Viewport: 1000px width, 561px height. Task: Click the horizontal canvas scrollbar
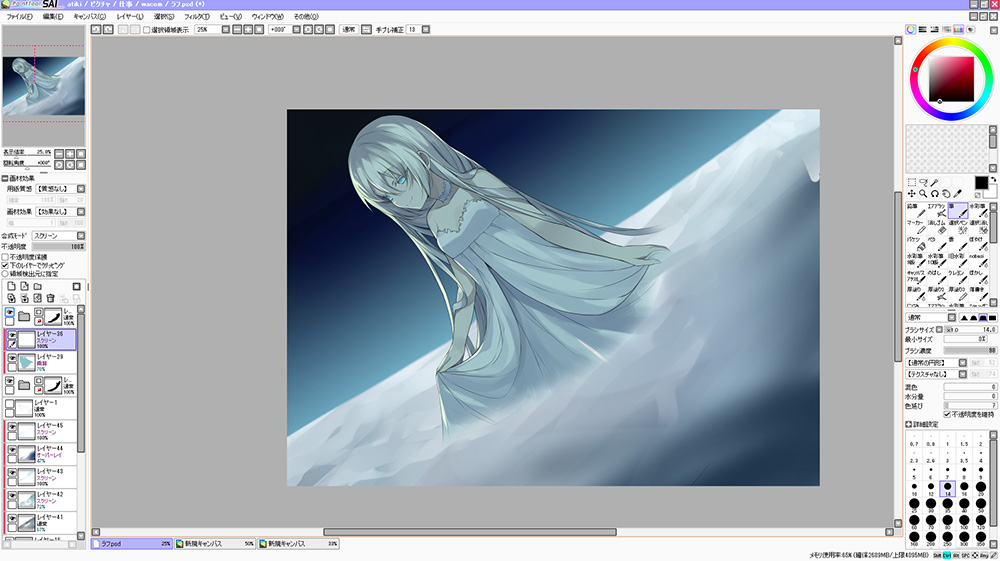[x=469, y=532]
